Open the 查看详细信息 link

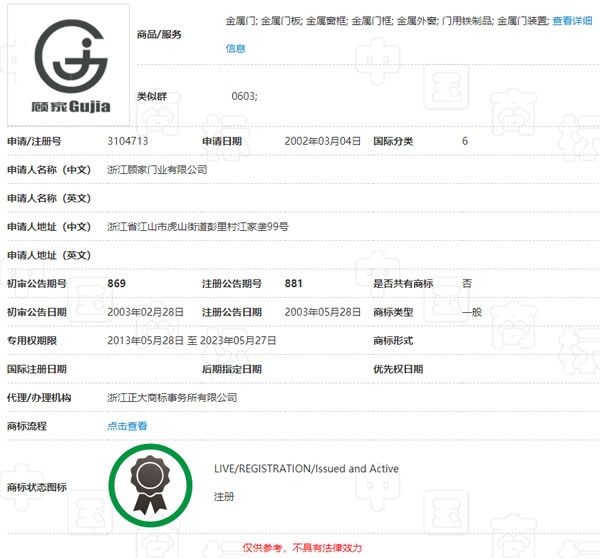click(x=572, y=21)
